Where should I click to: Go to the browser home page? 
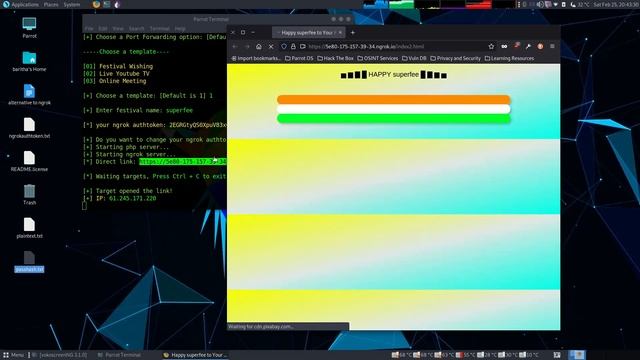259,47
